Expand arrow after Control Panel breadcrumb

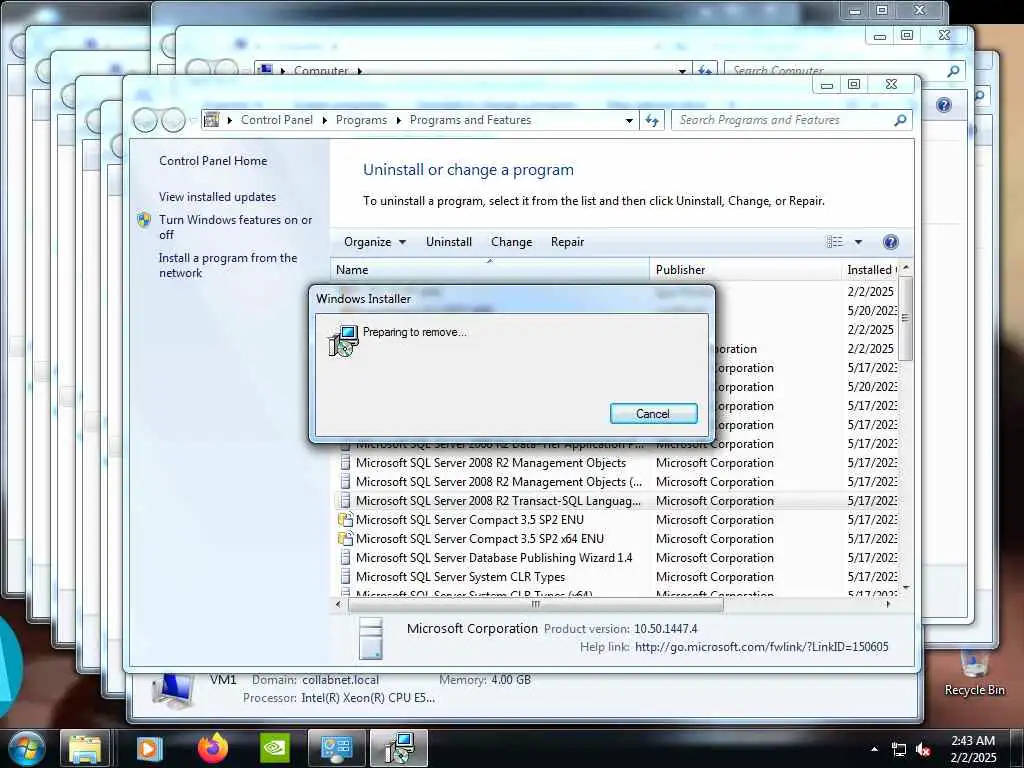point(325,120)
